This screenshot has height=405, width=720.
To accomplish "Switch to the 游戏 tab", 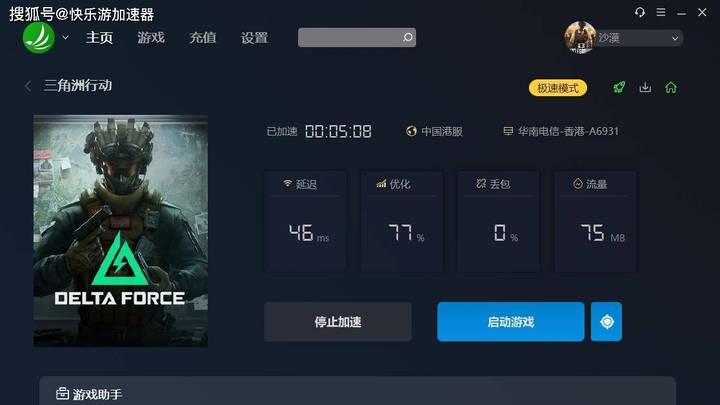I will coord(151,38).
